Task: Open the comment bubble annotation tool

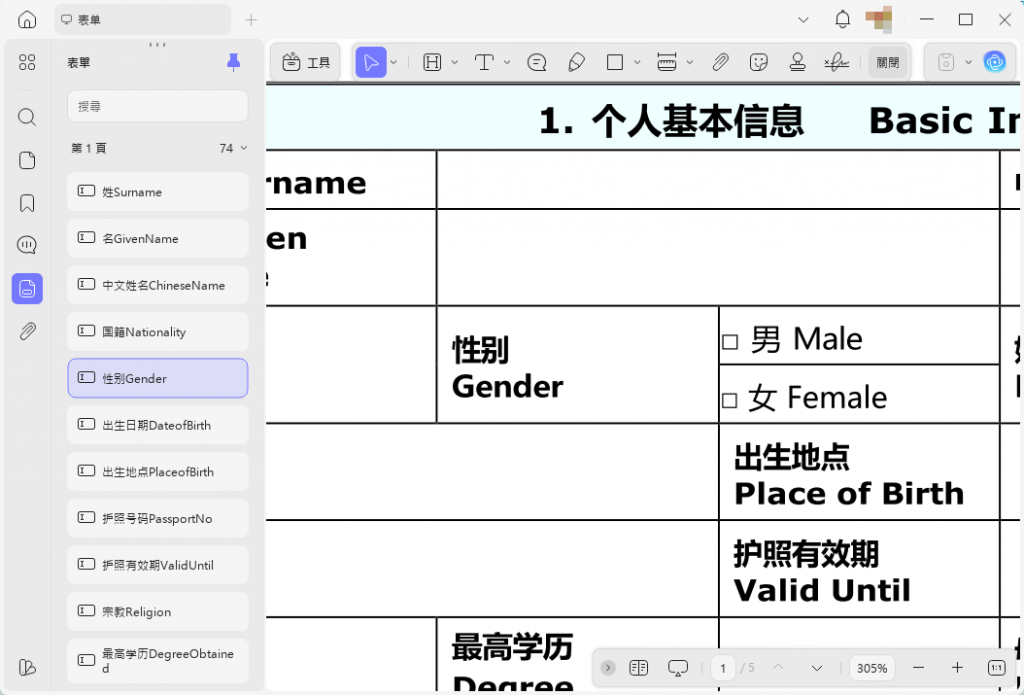Action: [537, 62]
